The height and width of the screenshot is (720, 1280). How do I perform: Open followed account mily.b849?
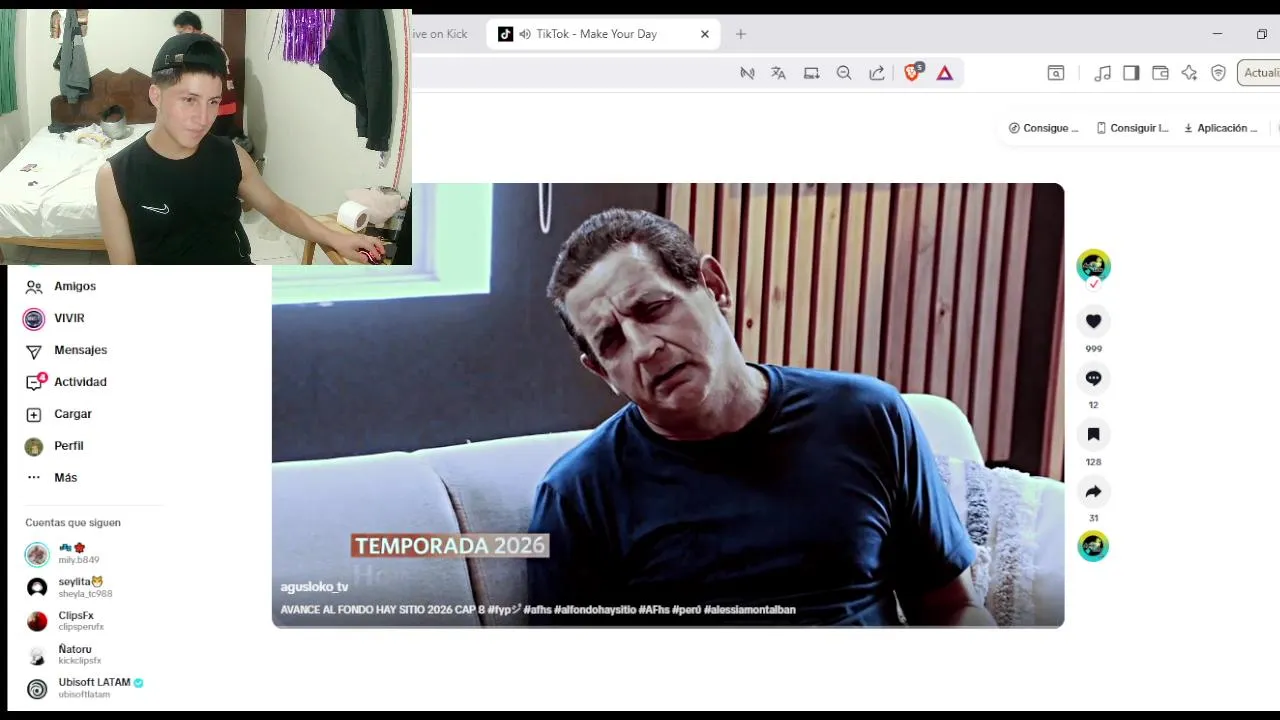coord(78,554)
